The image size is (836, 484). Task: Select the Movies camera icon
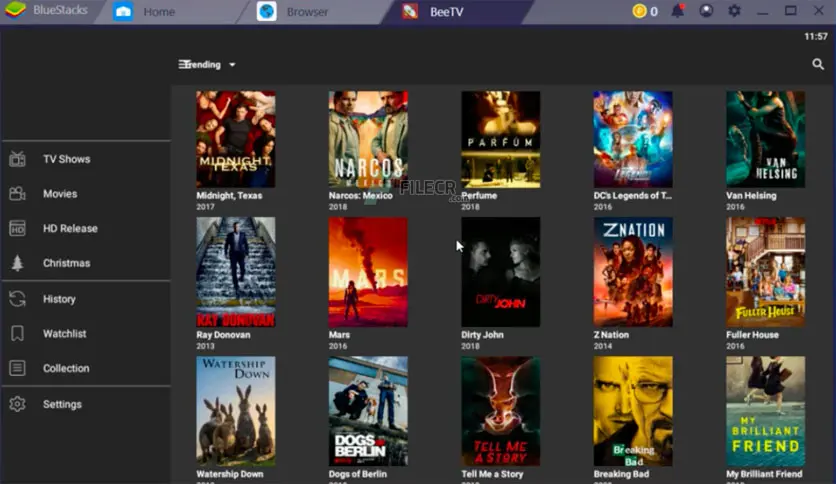coord(17,194)
